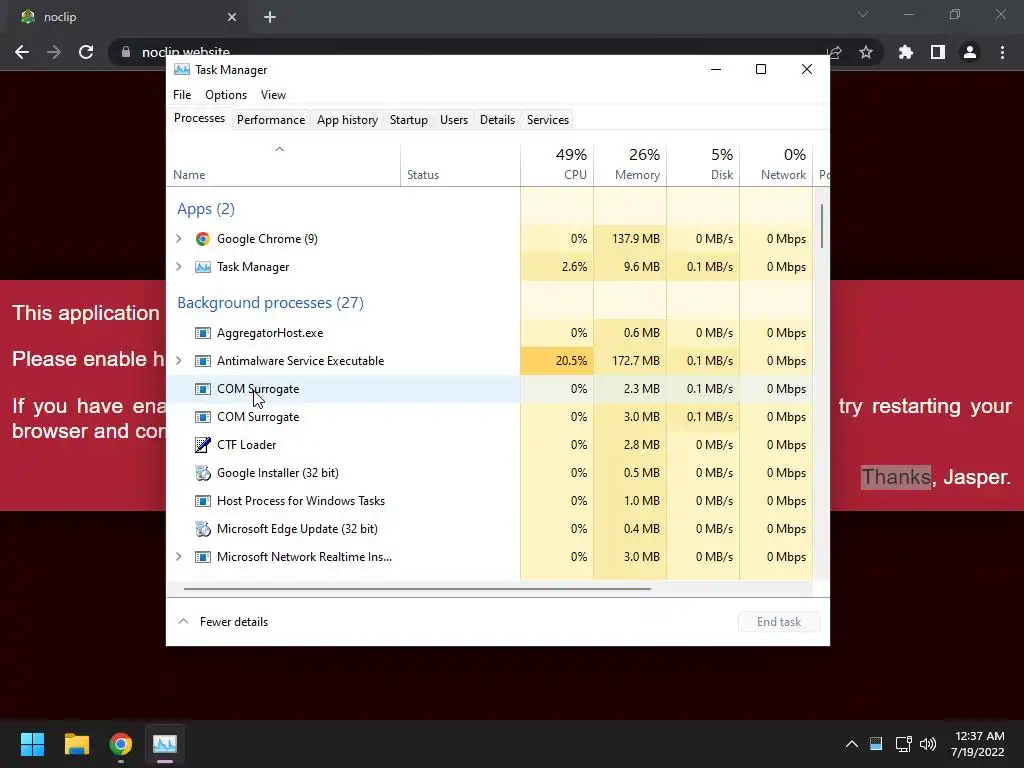Click the Host Process for Windows Tasks icon
The image size is (1024, 768).
point(202,501)
